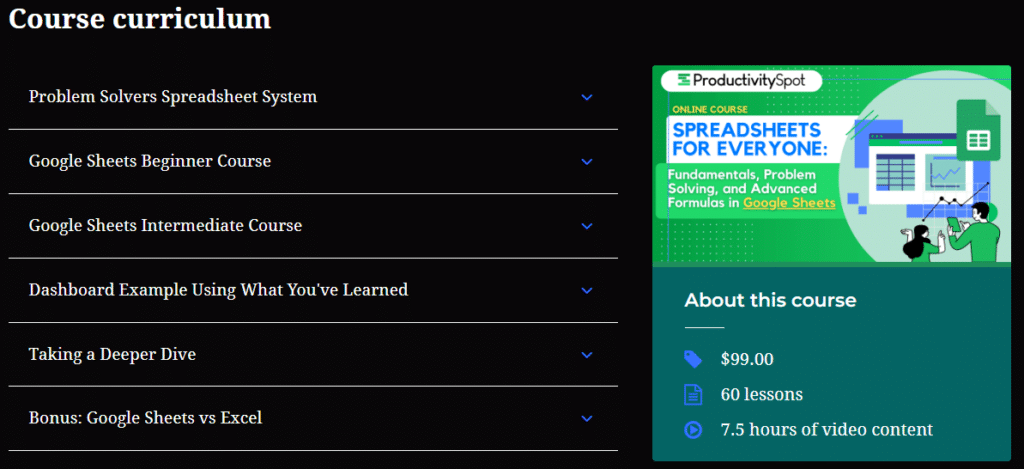Image resolution: width=1024 pixels, height=469 pixels.
Task: Click the Google Sheets underlined link
Action: [790, 203]
